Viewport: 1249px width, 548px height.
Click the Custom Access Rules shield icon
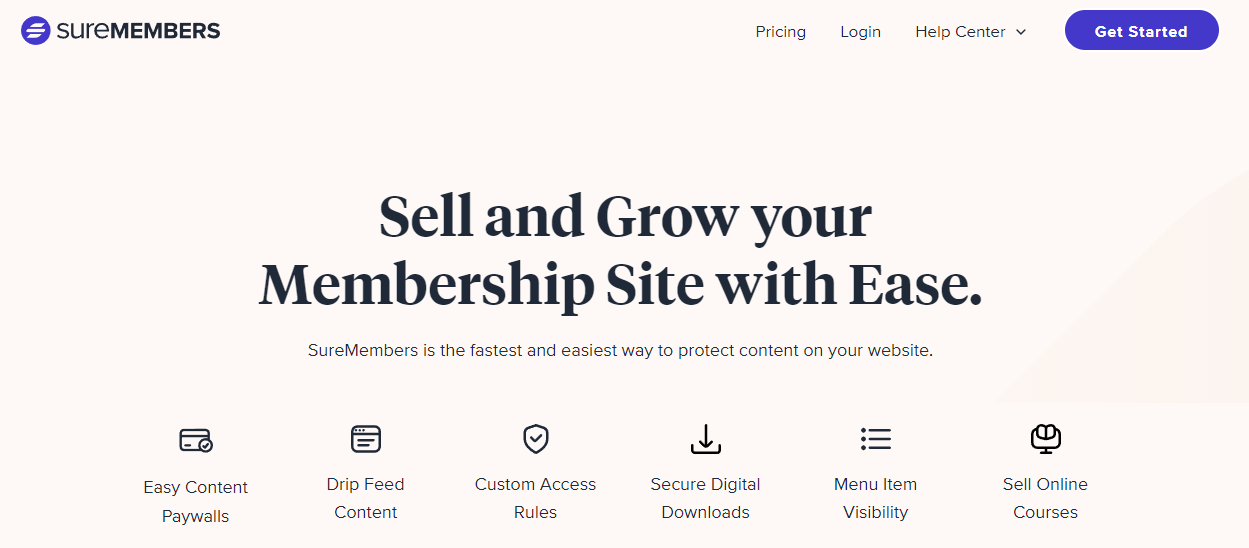[536, 438]
